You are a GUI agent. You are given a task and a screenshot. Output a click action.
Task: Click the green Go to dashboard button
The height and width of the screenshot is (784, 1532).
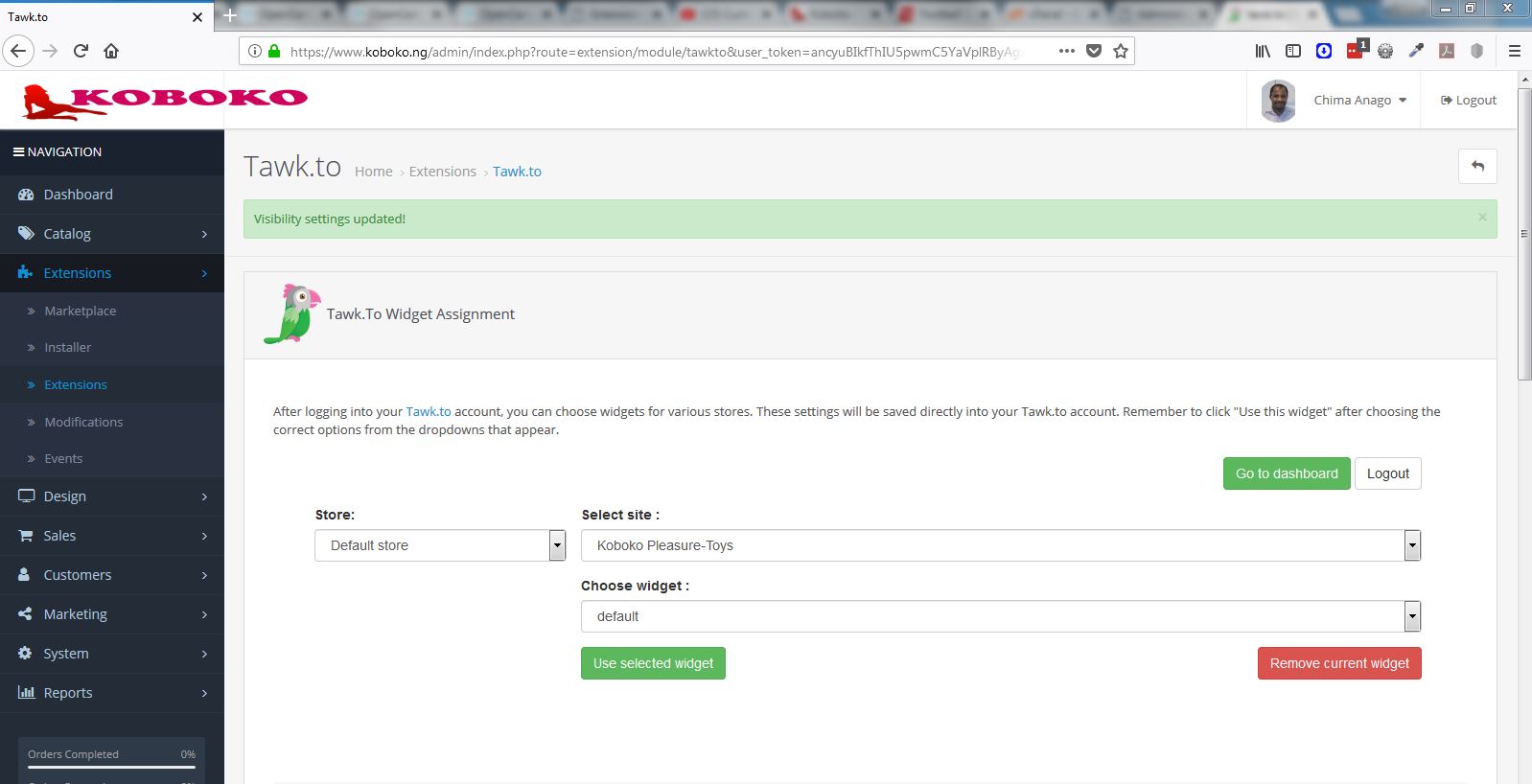pyautogui.click(x=1287, y=473)
